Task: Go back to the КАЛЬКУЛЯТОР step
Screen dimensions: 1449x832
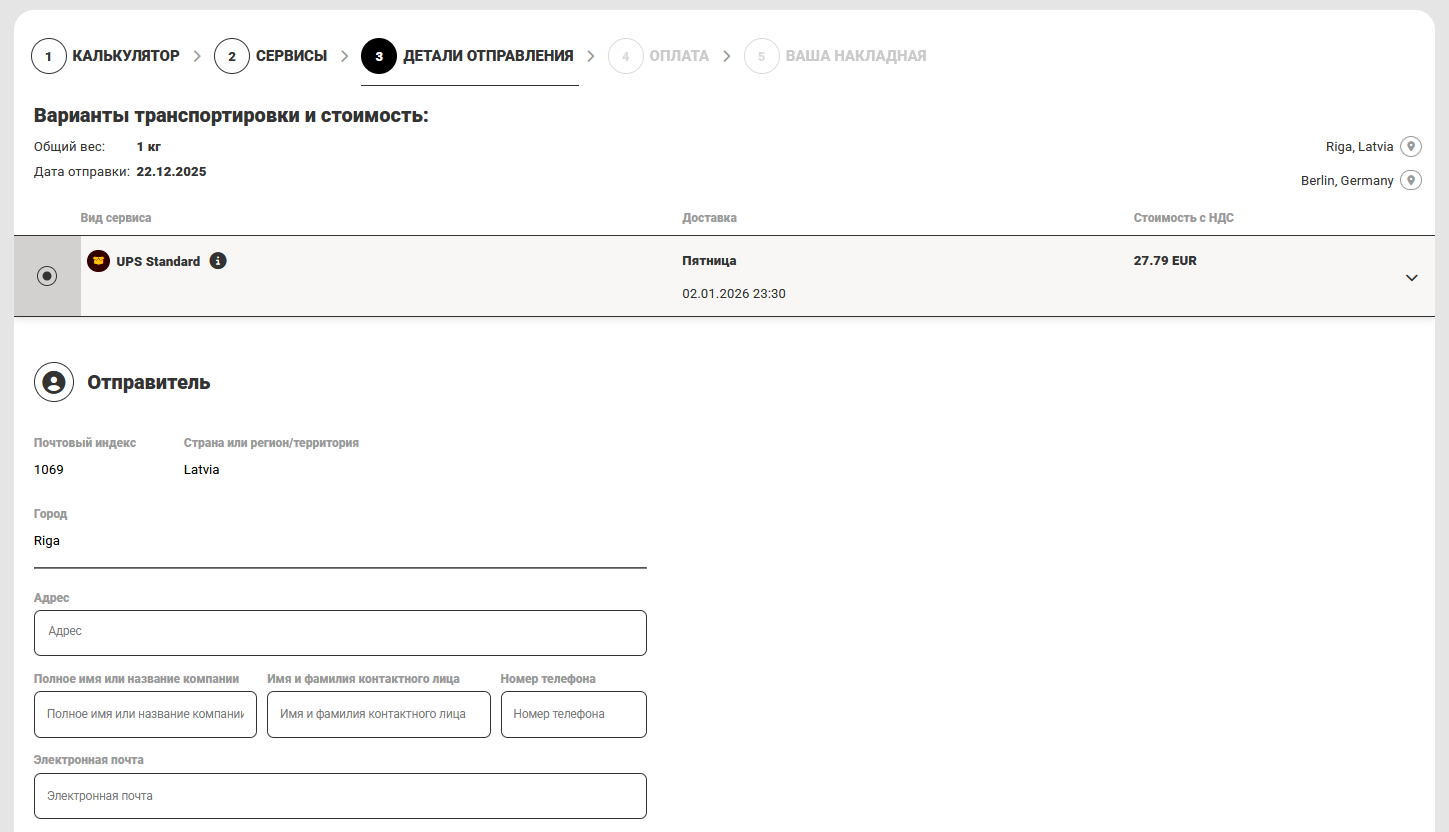Action: [126, 56]
